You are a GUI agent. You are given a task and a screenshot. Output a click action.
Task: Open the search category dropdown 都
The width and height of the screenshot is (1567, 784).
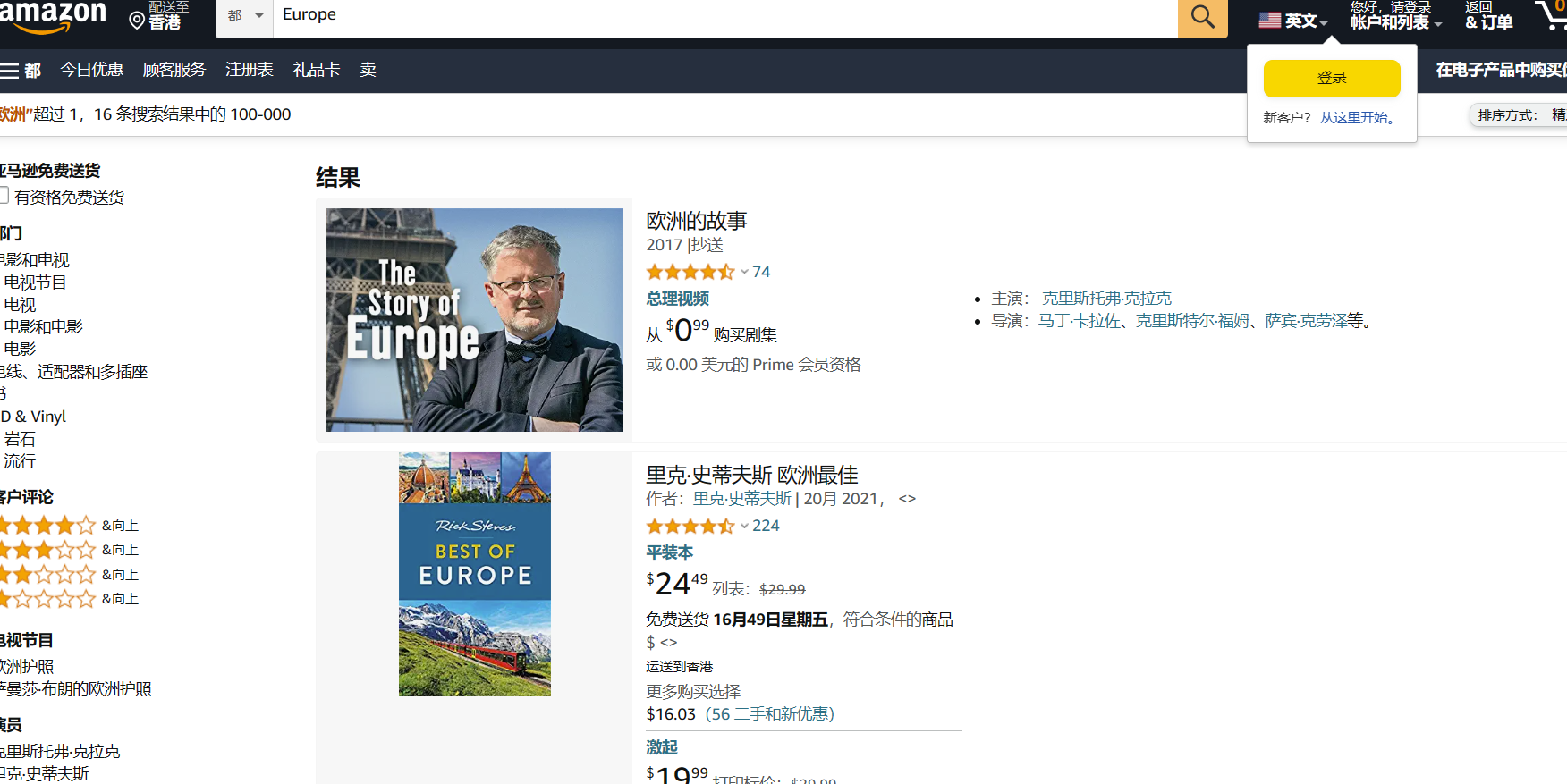coord(244,16)
